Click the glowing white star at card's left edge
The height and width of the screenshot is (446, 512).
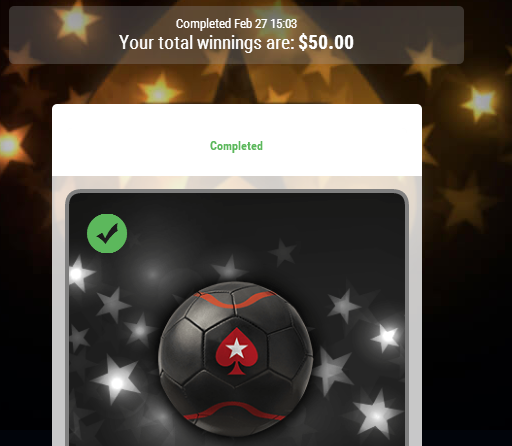77,274
